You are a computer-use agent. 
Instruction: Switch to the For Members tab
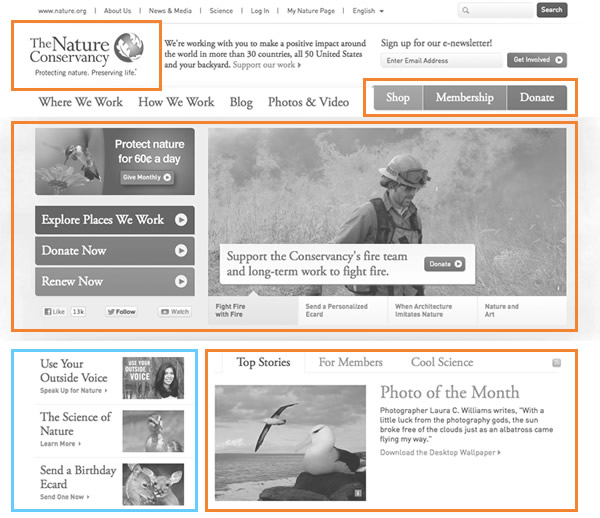tap(350, 362)
